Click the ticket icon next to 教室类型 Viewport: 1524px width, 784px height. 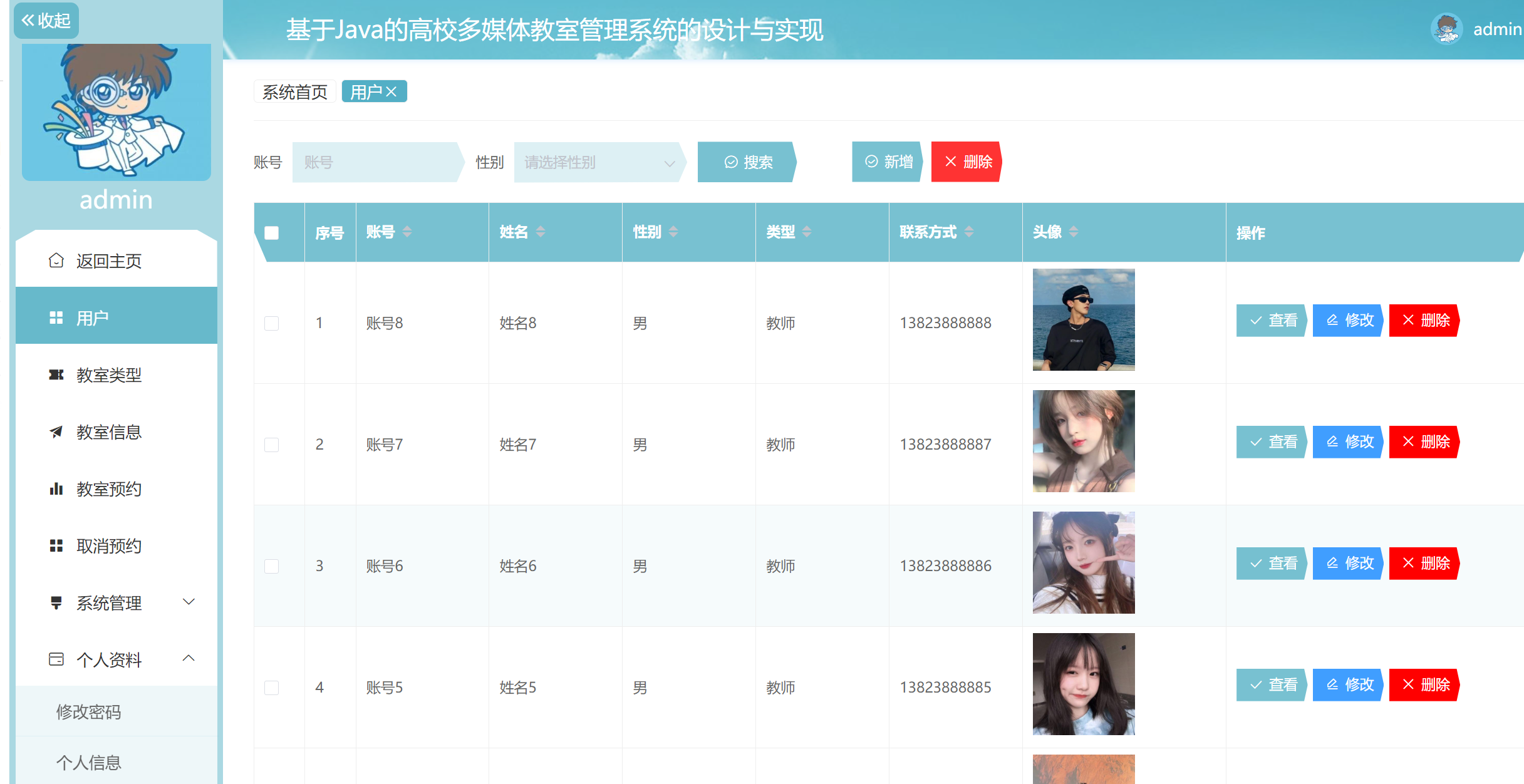[x=56, y=375]
